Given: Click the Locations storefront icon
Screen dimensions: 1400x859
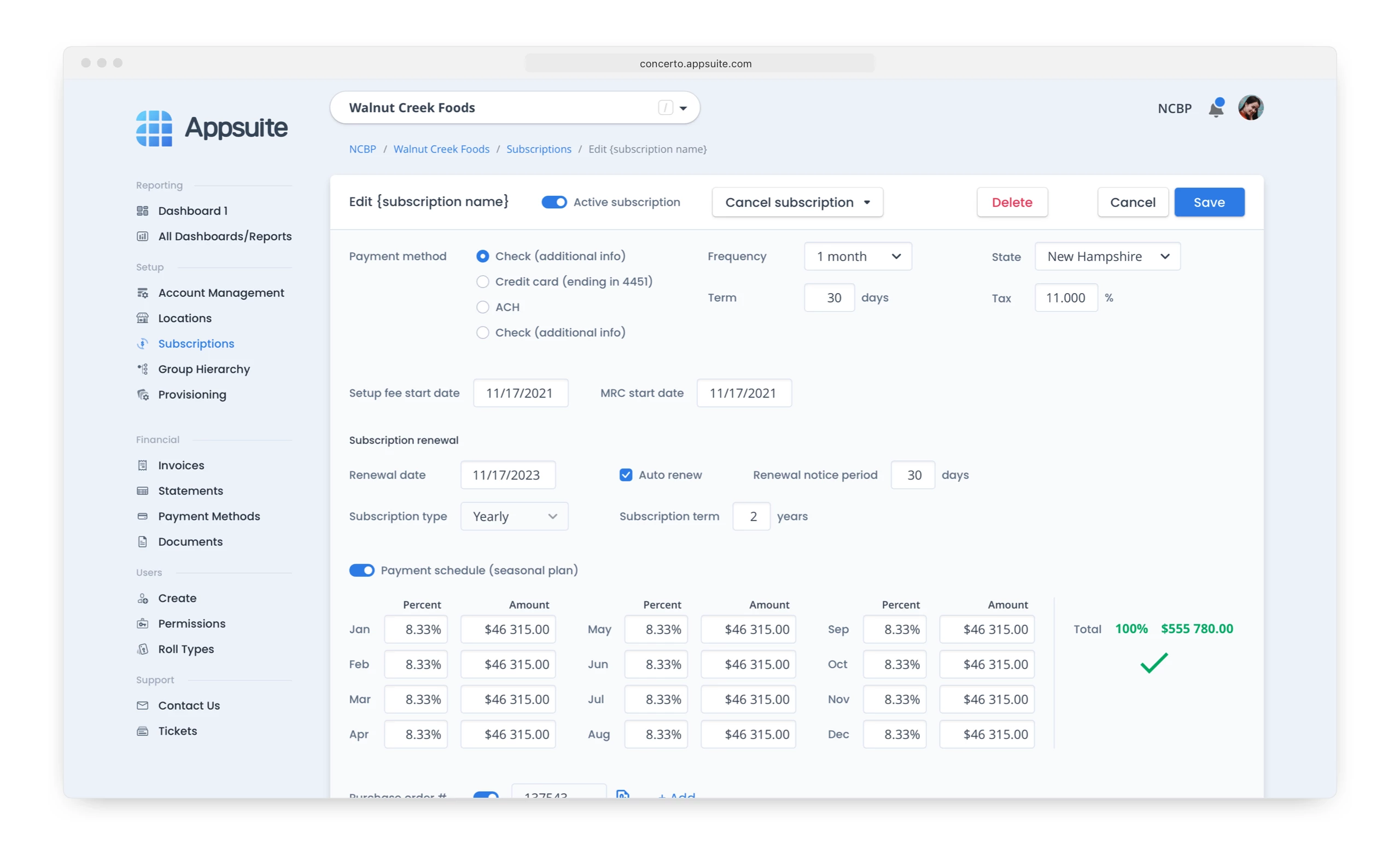Looking at the screenshot, I should [x=143, y=318].
